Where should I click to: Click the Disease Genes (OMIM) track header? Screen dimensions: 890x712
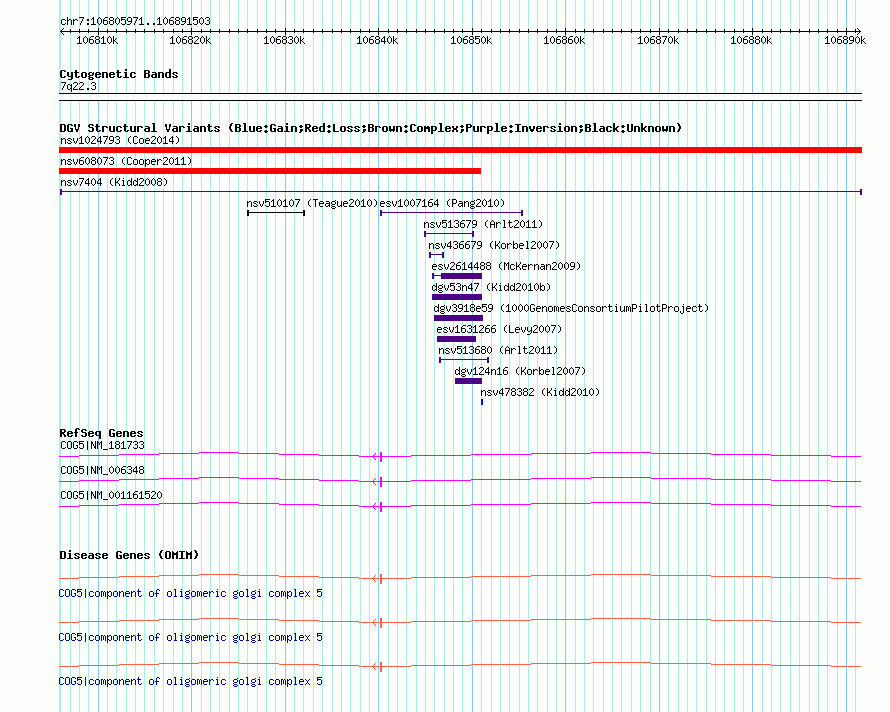129,555
